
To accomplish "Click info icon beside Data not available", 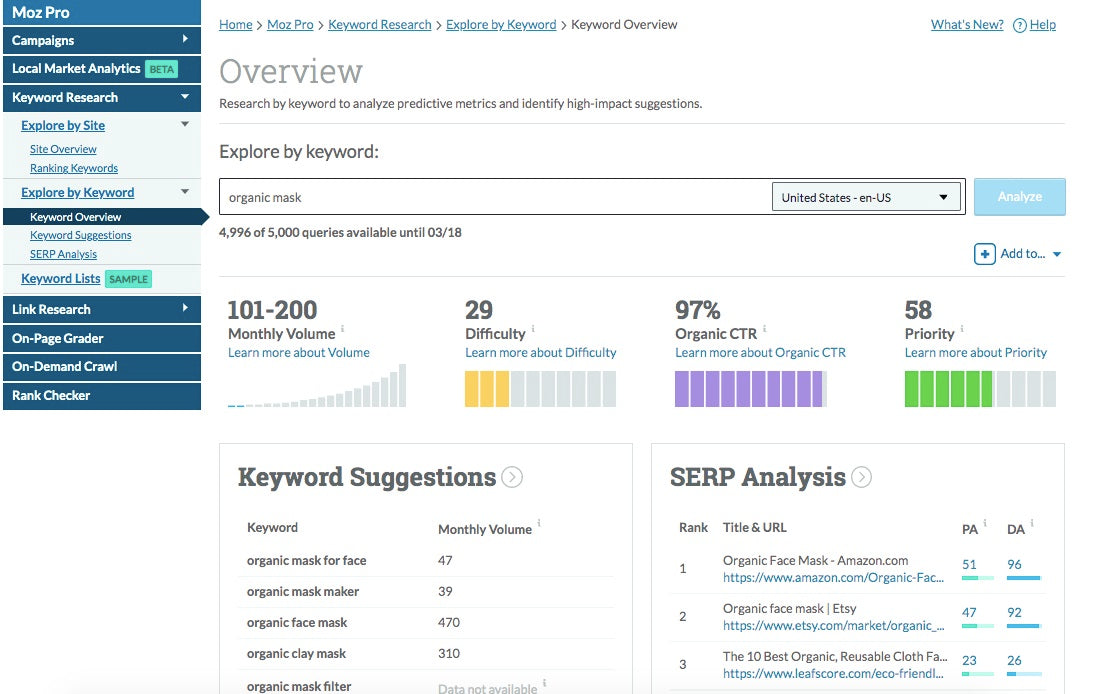I will [x=544, y=683].
